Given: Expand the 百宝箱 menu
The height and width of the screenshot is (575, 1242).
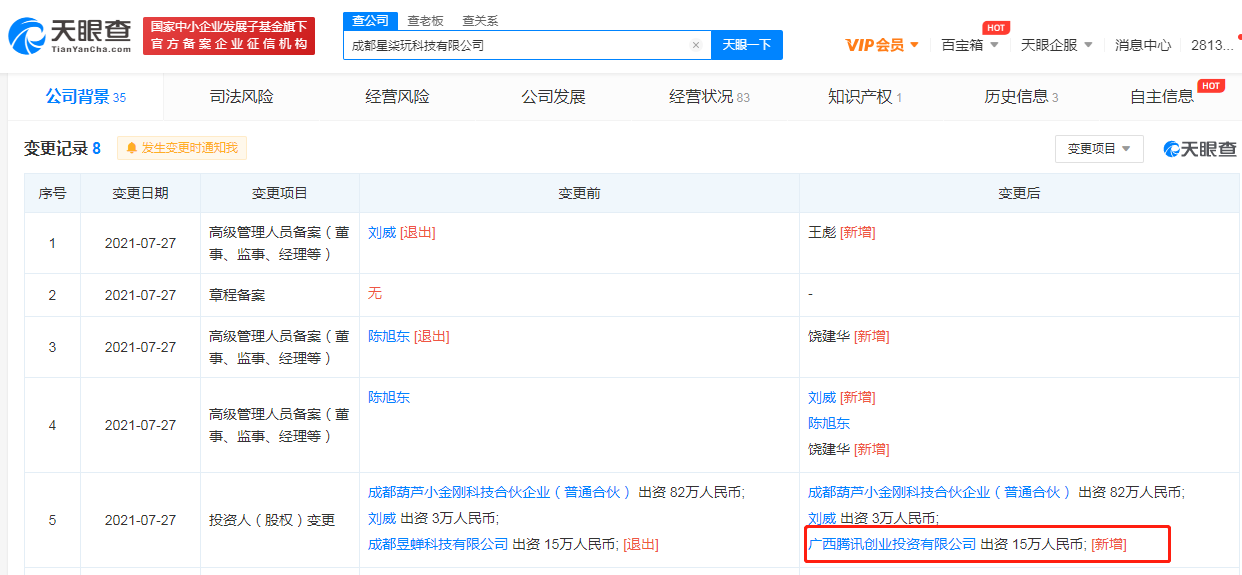Looking at the screenshot, I should point(970,45).
